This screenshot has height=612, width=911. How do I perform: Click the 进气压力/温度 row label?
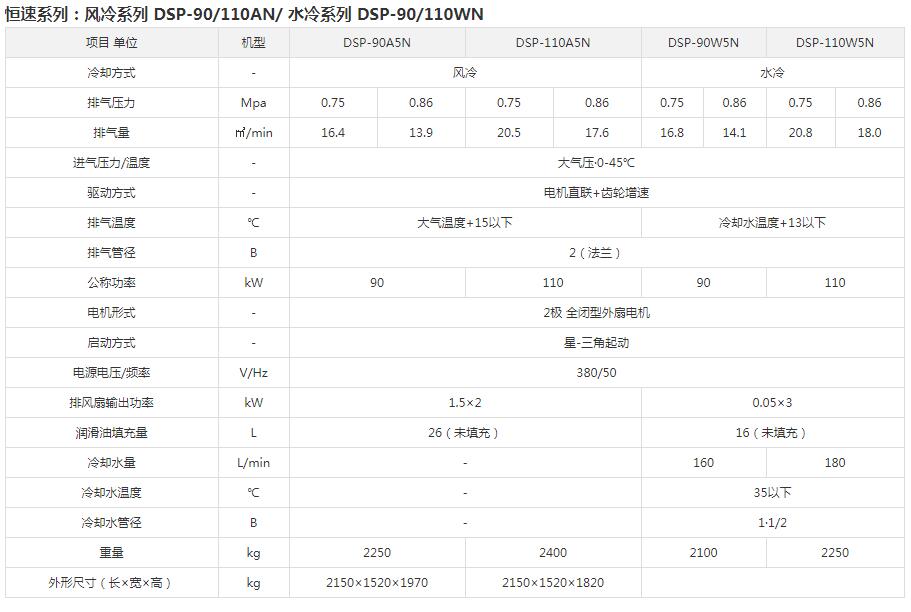pyautogui.click(x=112, y=163)
